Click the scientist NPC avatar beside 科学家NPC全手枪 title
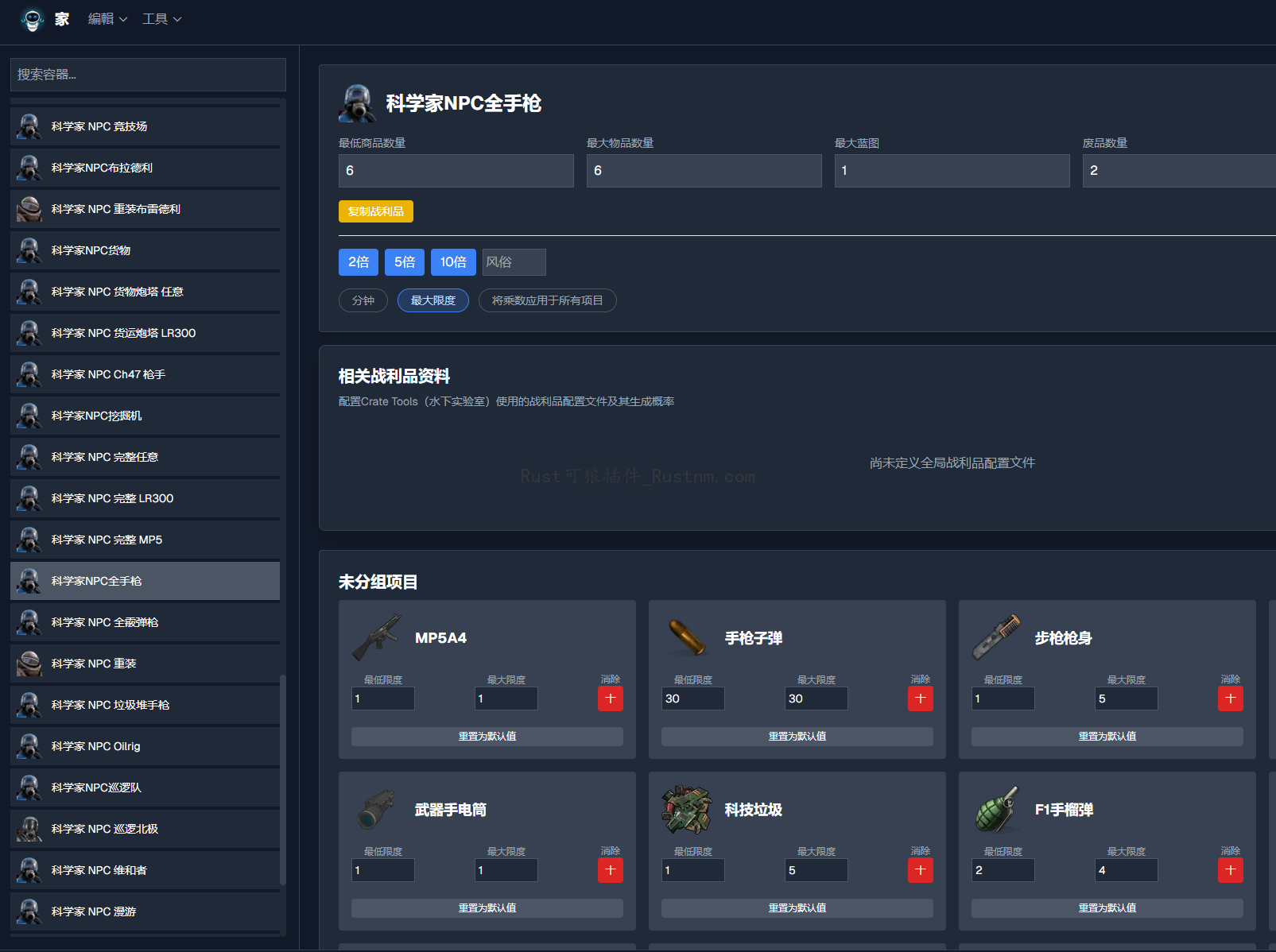 tap(356, 102)
